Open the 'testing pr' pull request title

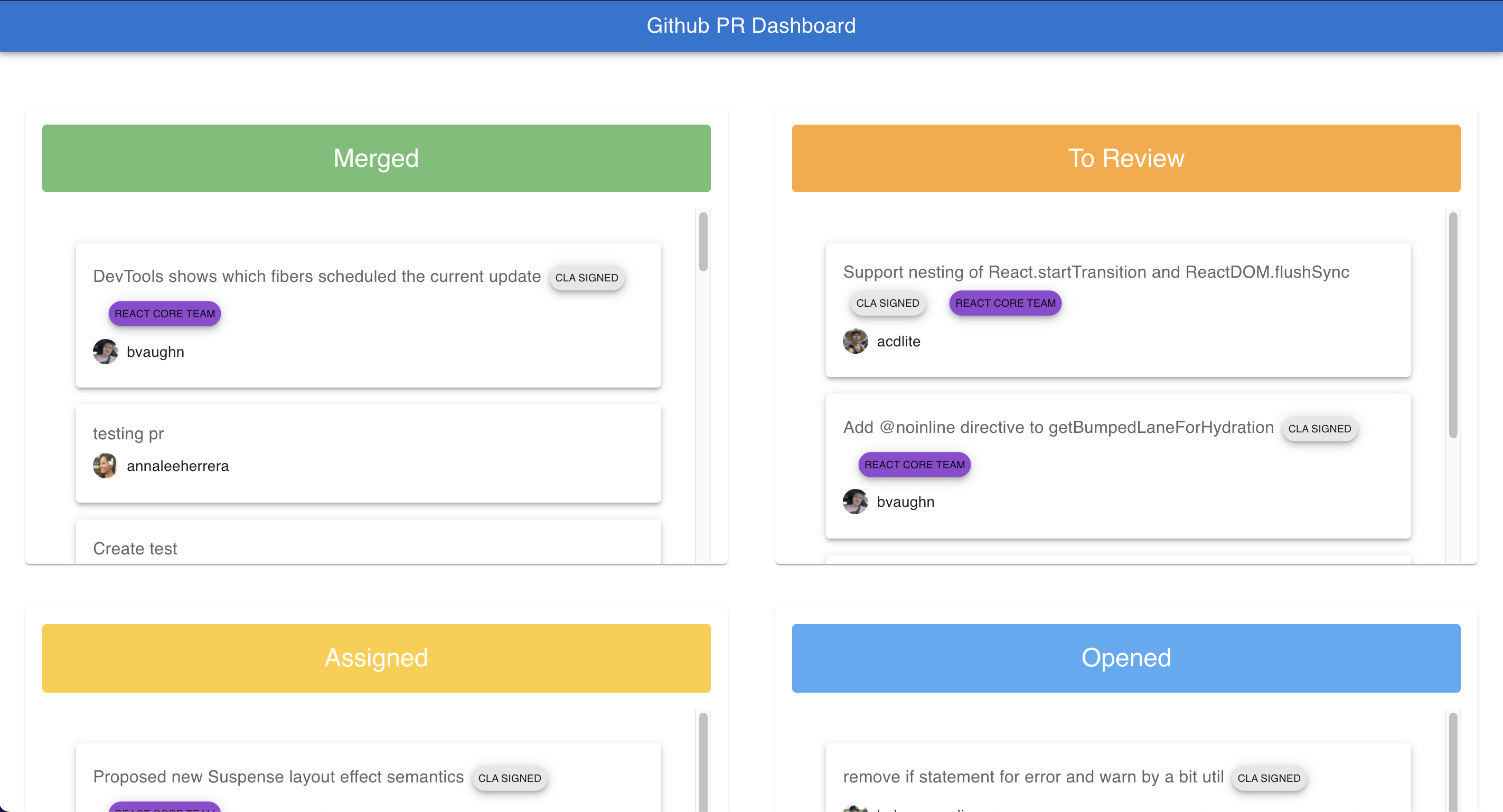(x=128, y=433)
